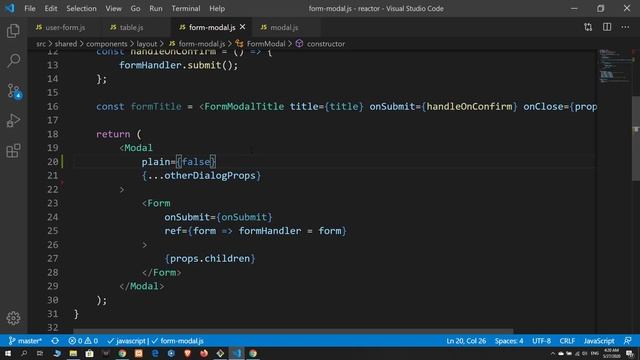
Task: Expand the constructor breadcrumb
Action: coord(321,44)
